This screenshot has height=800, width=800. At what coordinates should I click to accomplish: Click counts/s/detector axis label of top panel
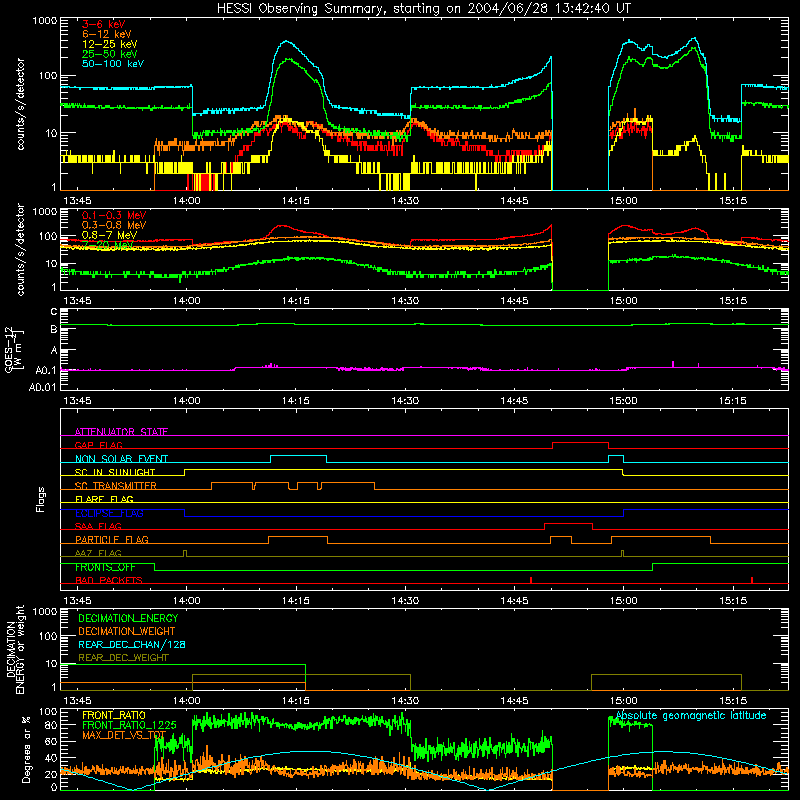20,104
